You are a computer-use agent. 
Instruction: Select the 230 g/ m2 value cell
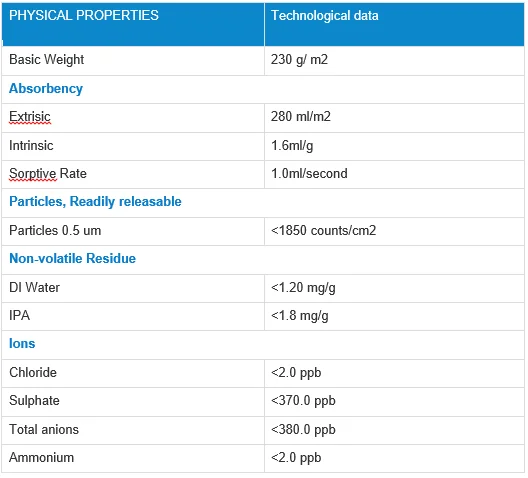click(394, 61)
